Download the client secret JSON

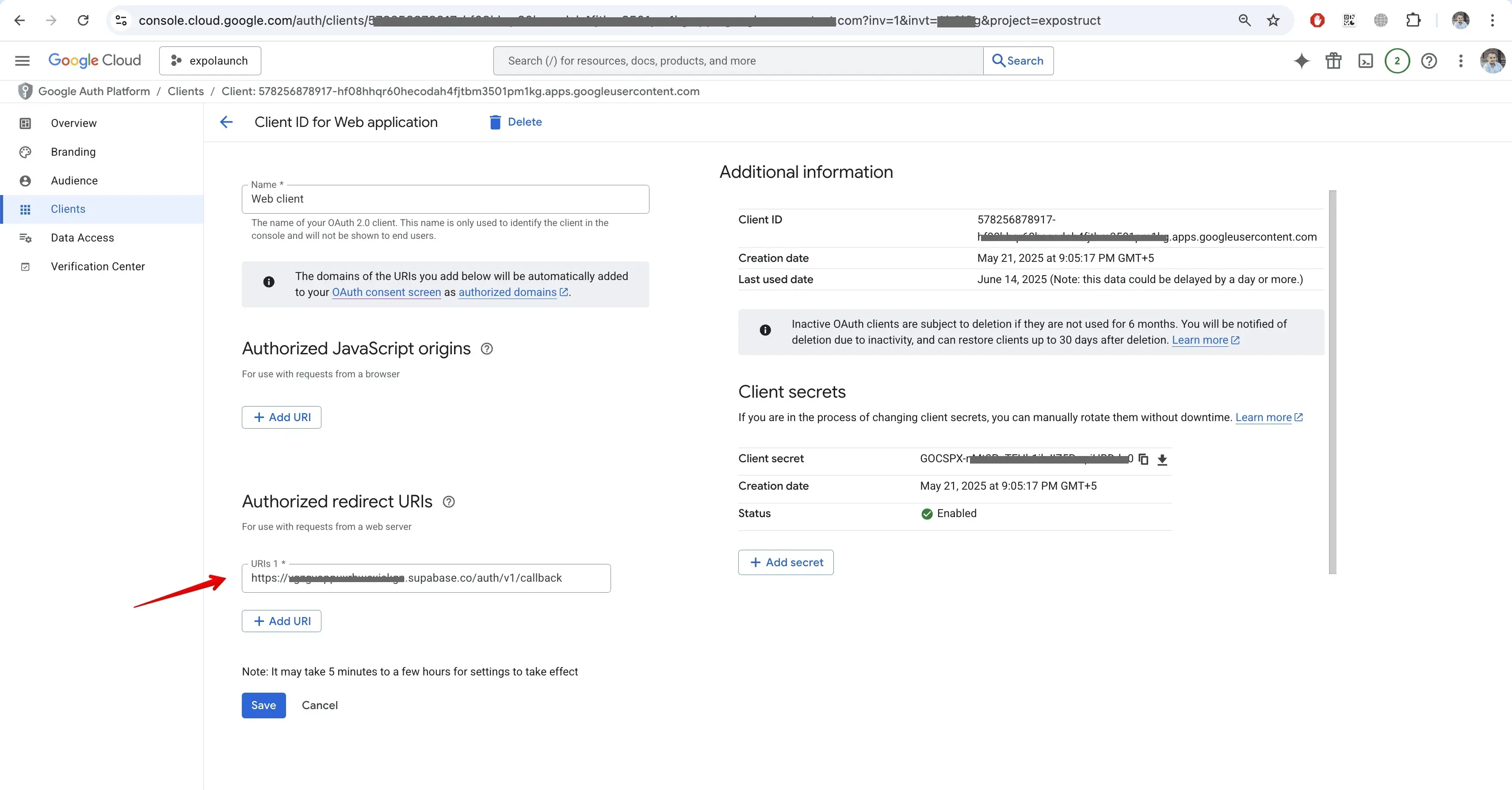[x=1162, y=459]
